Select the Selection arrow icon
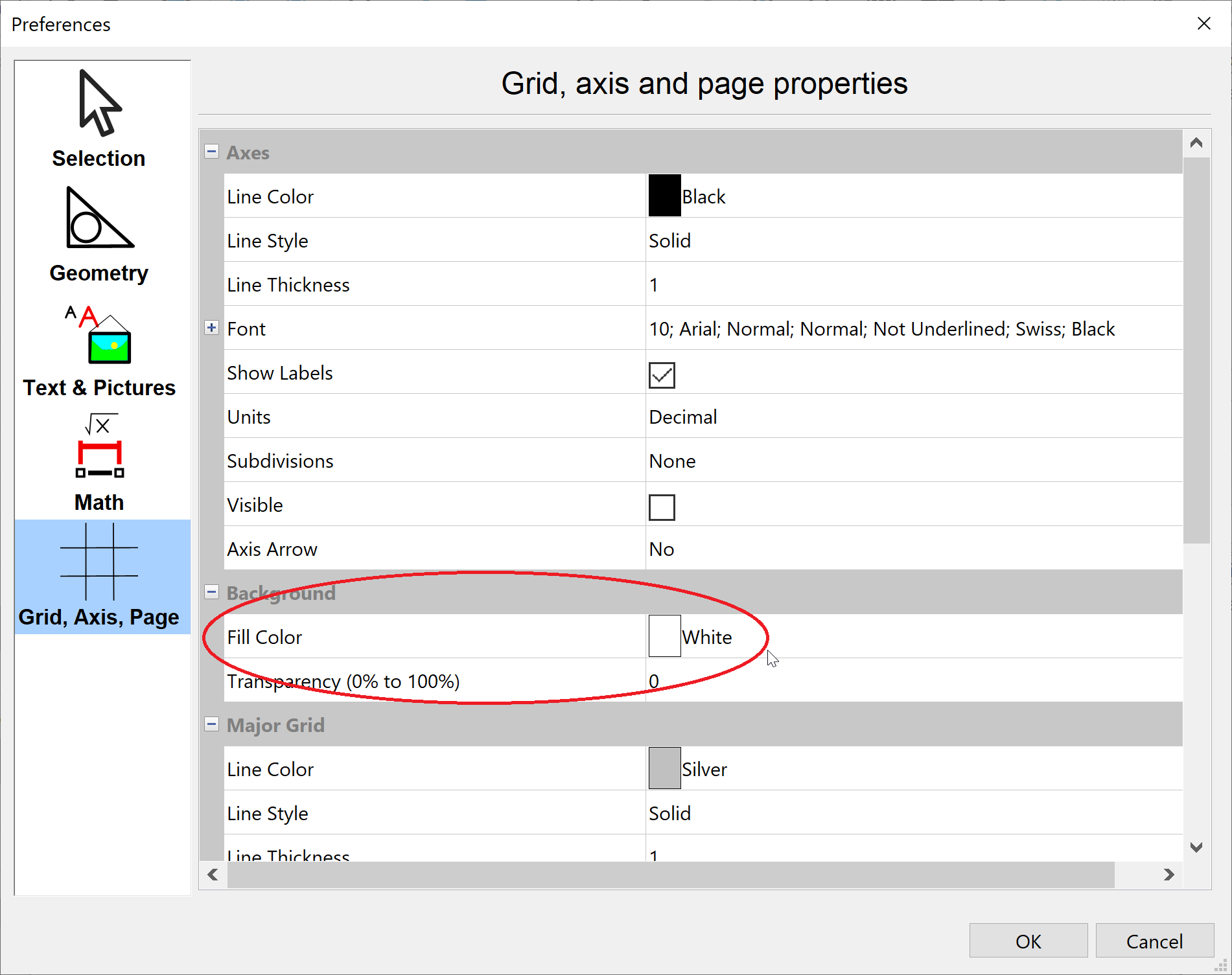The height and width of the screenshot is (975, 1232). point(99,104)
